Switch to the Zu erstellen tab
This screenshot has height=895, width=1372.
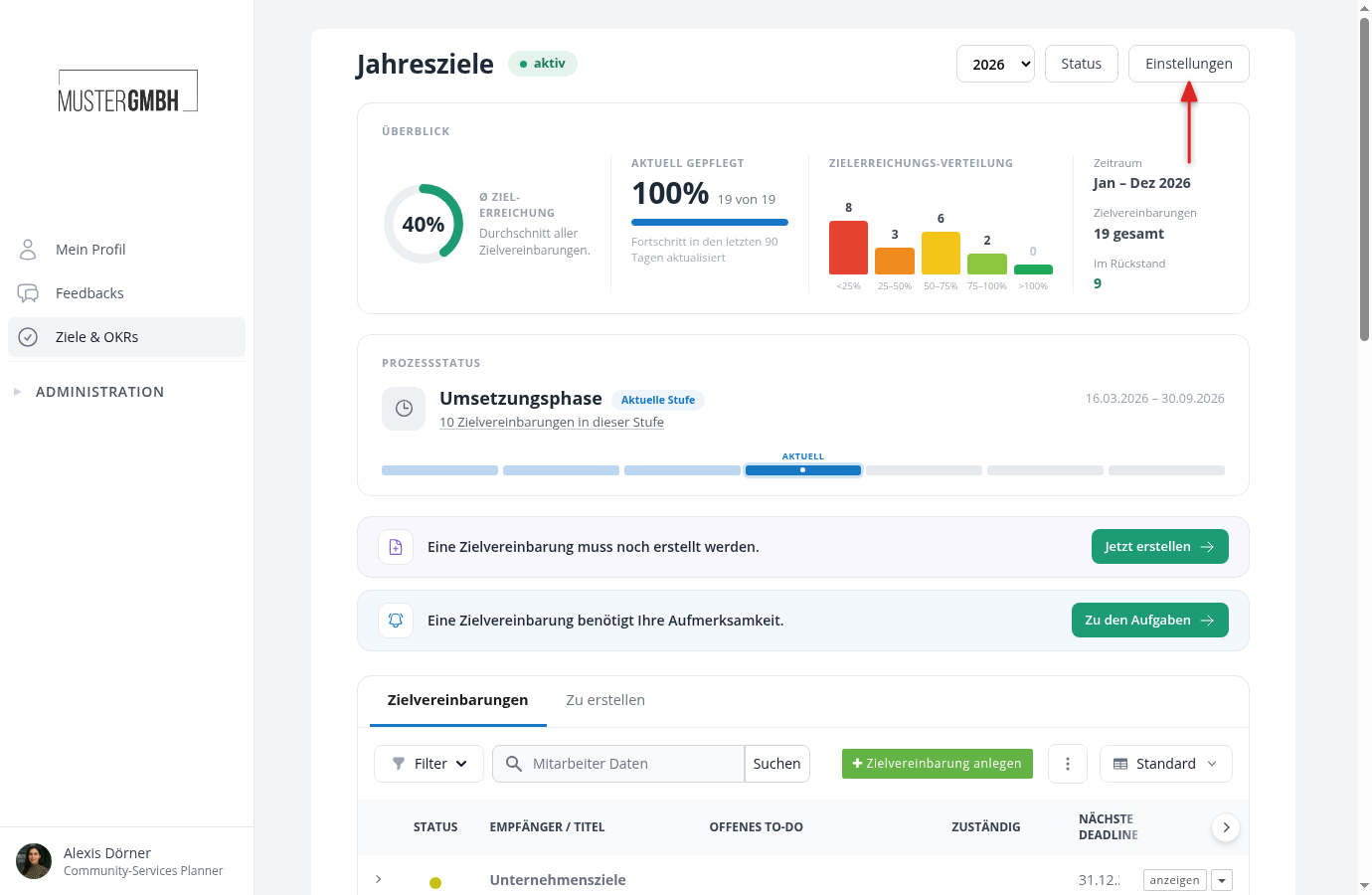[605, 700]
